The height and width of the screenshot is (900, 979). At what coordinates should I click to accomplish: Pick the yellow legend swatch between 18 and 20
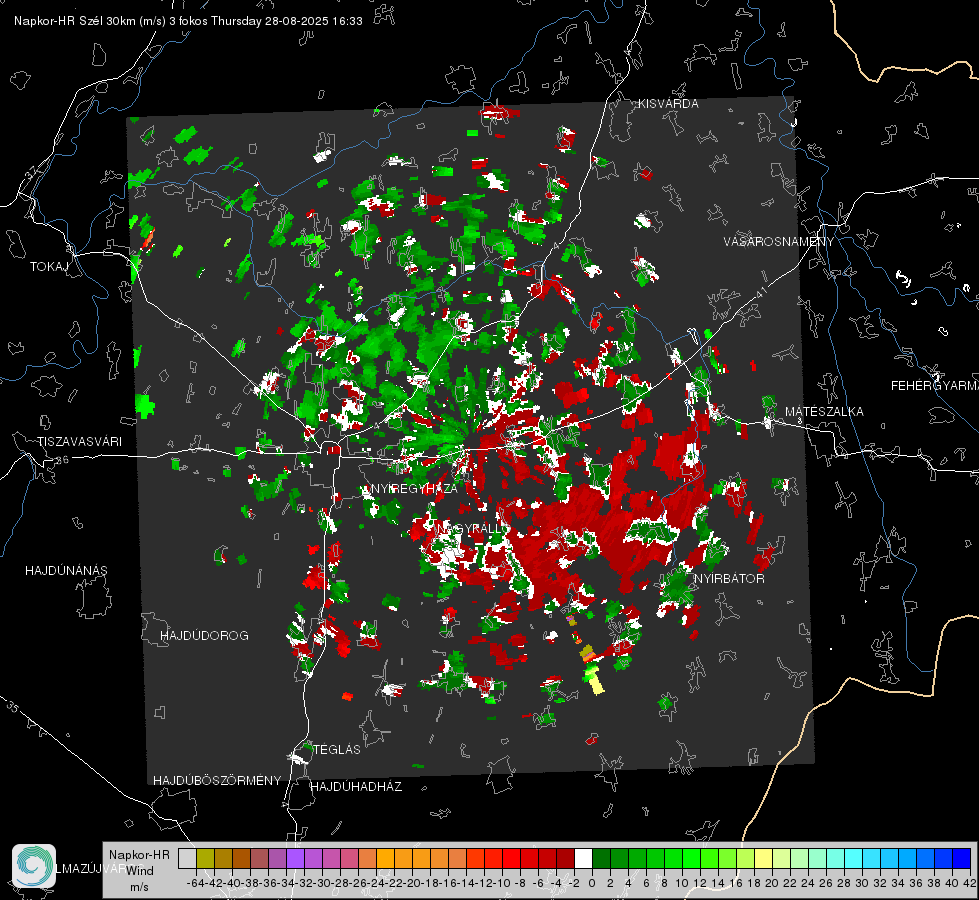pyautogui.click(x=763, y=858)
